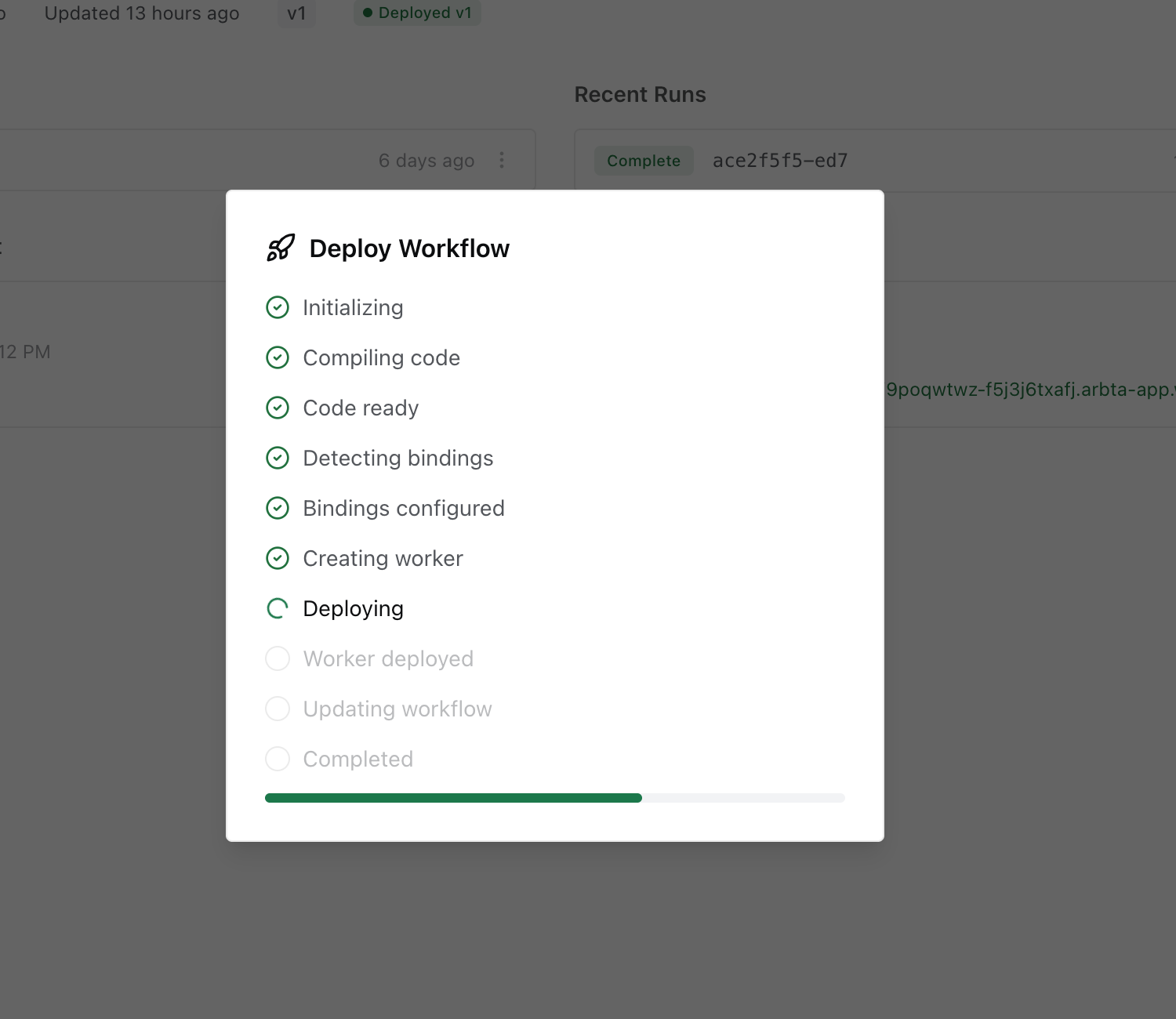Image resolution: width=1176 pixels, height=1019 pixels.
Task: Click the green deployment progress bar
Action: coord(555,798)
